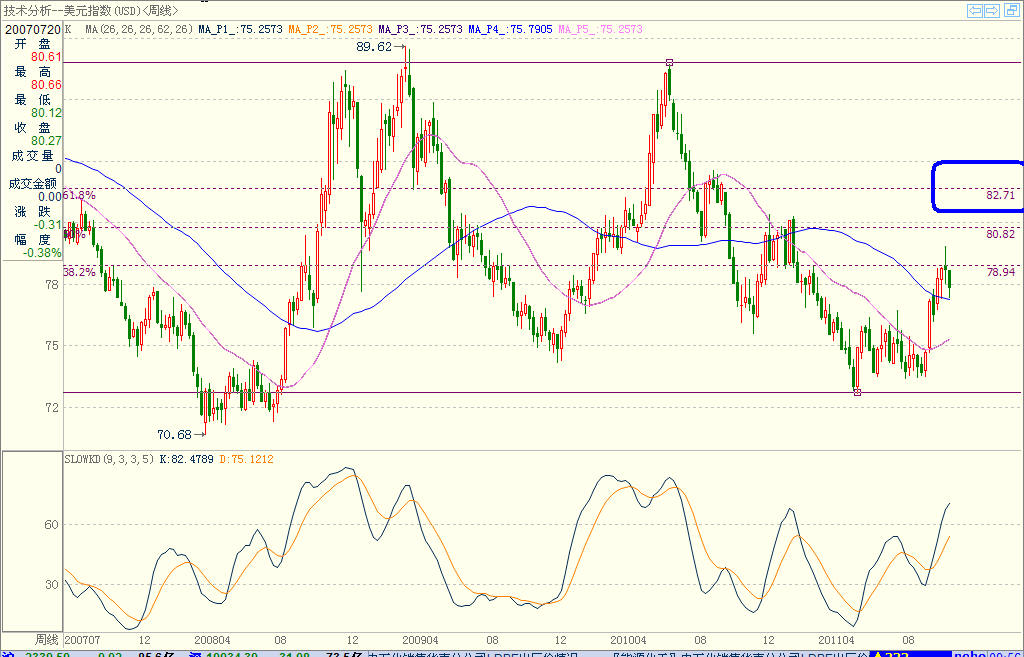Click the 开盘 value 80.61
Viewport: 1024px width, 657px height.
pos(46,57)
